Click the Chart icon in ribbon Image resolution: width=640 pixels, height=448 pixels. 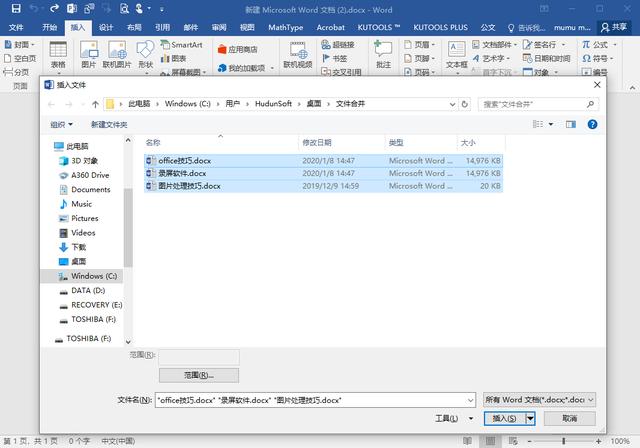click(173, 59)
